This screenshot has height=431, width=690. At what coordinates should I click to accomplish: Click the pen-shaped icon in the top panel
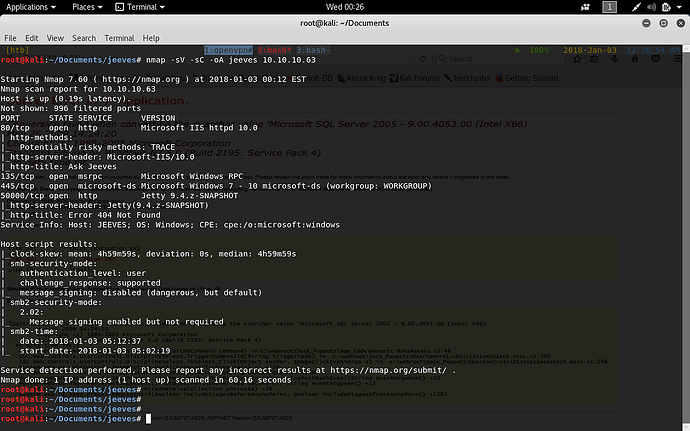tap(636, 7)
